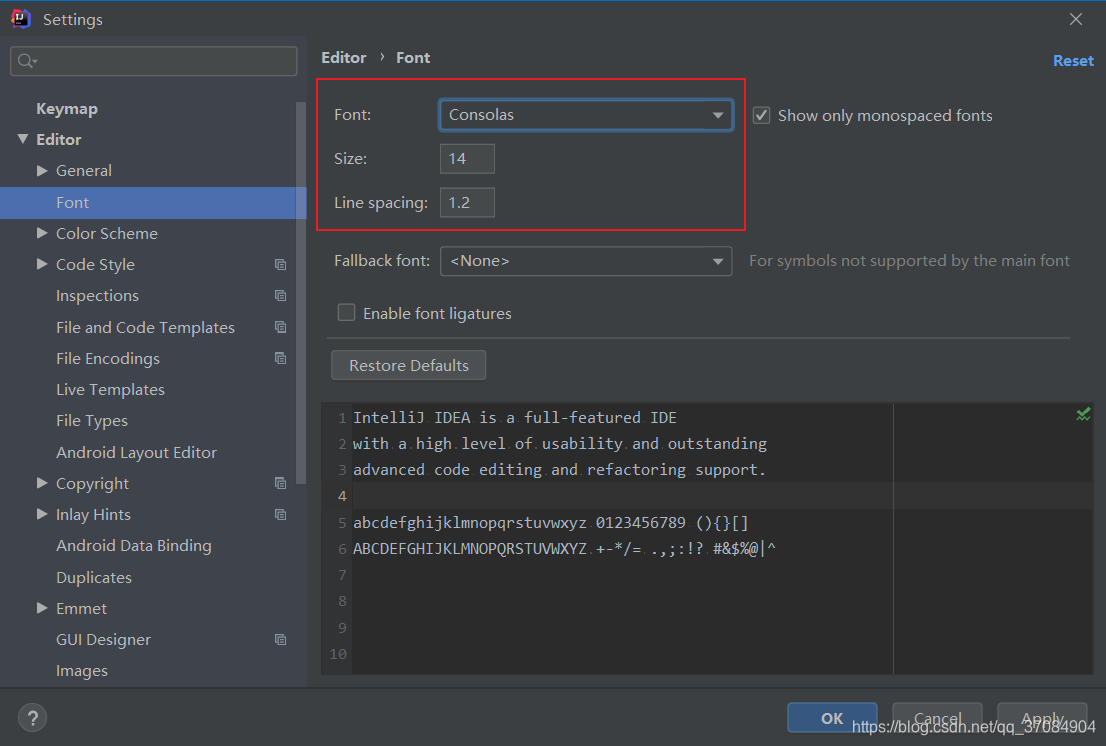Click the green checkmark inspection icon in preview

[1083, 415]
